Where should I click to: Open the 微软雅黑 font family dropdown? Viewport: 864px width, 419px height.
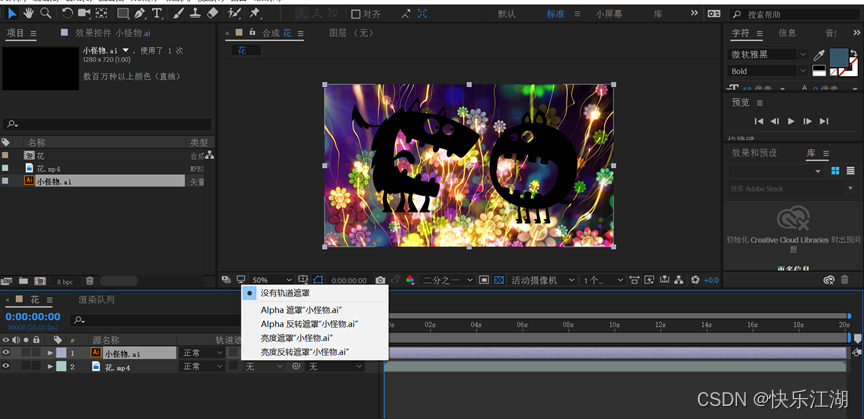point(768,55)
